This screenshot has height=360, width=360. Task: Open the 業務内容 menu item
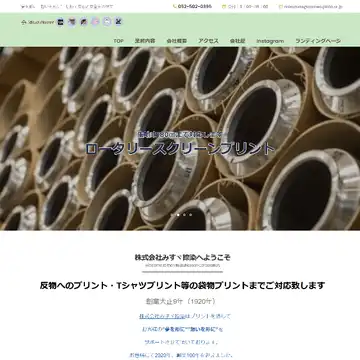(145, 41)
